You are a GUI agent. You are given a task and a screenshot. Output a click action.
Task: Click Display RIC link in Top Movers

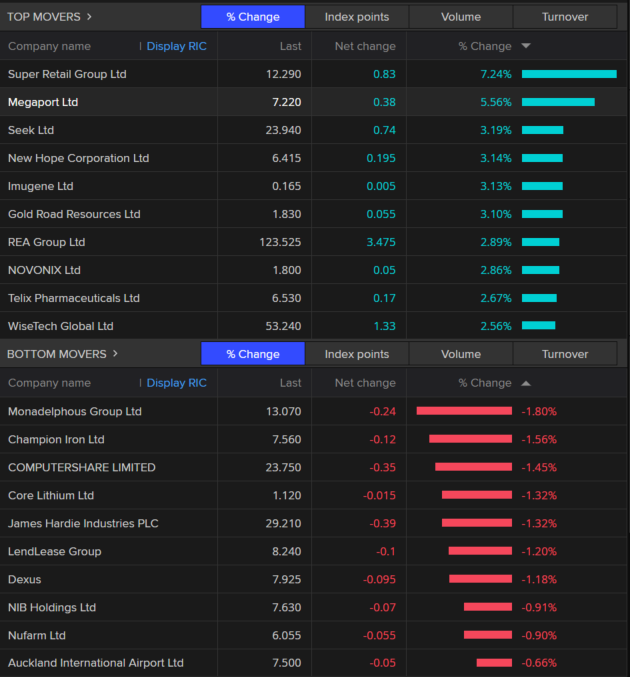click(x=177, y=46)
